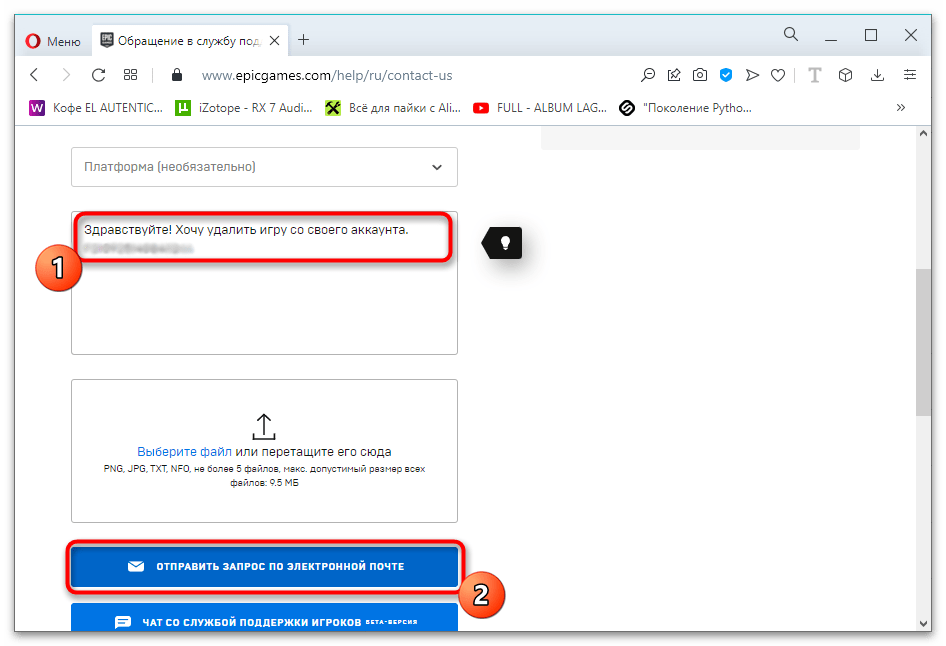Maximize the Opera window

(x=871, y=35)
